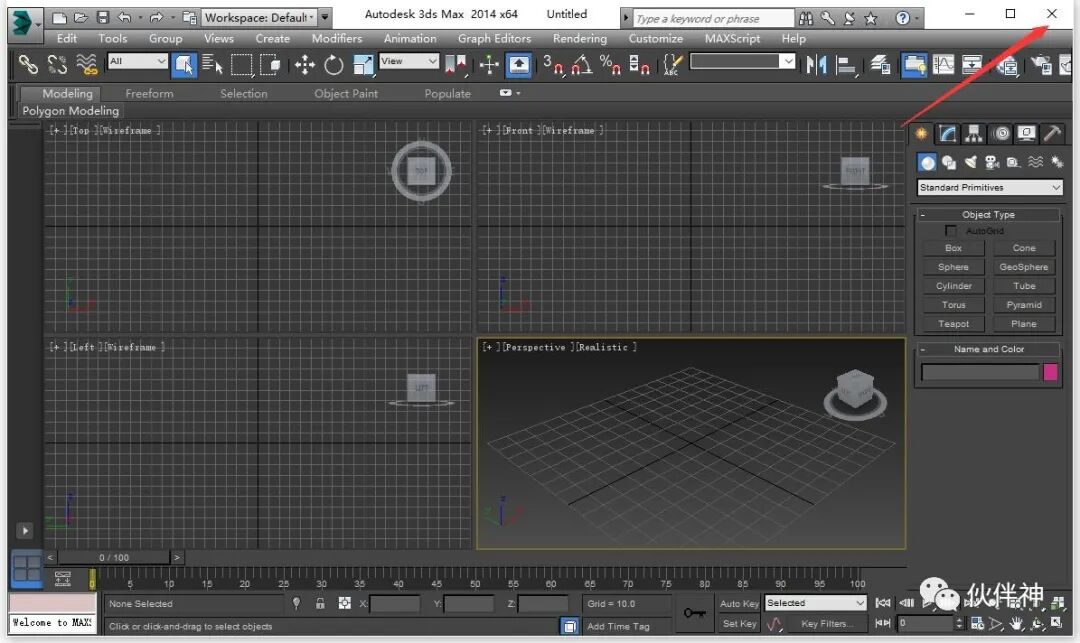The height and width of the screenshot is (643, 1080).
Task: Toggle the Percent Snap icon
Action: (610, 65)
